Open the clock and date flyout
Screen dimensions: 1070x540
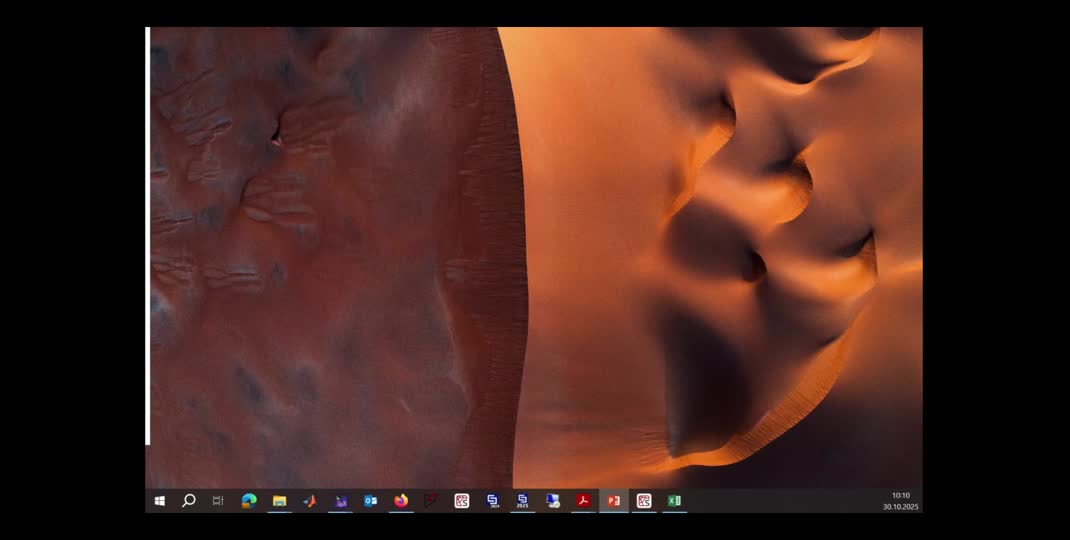900,501
